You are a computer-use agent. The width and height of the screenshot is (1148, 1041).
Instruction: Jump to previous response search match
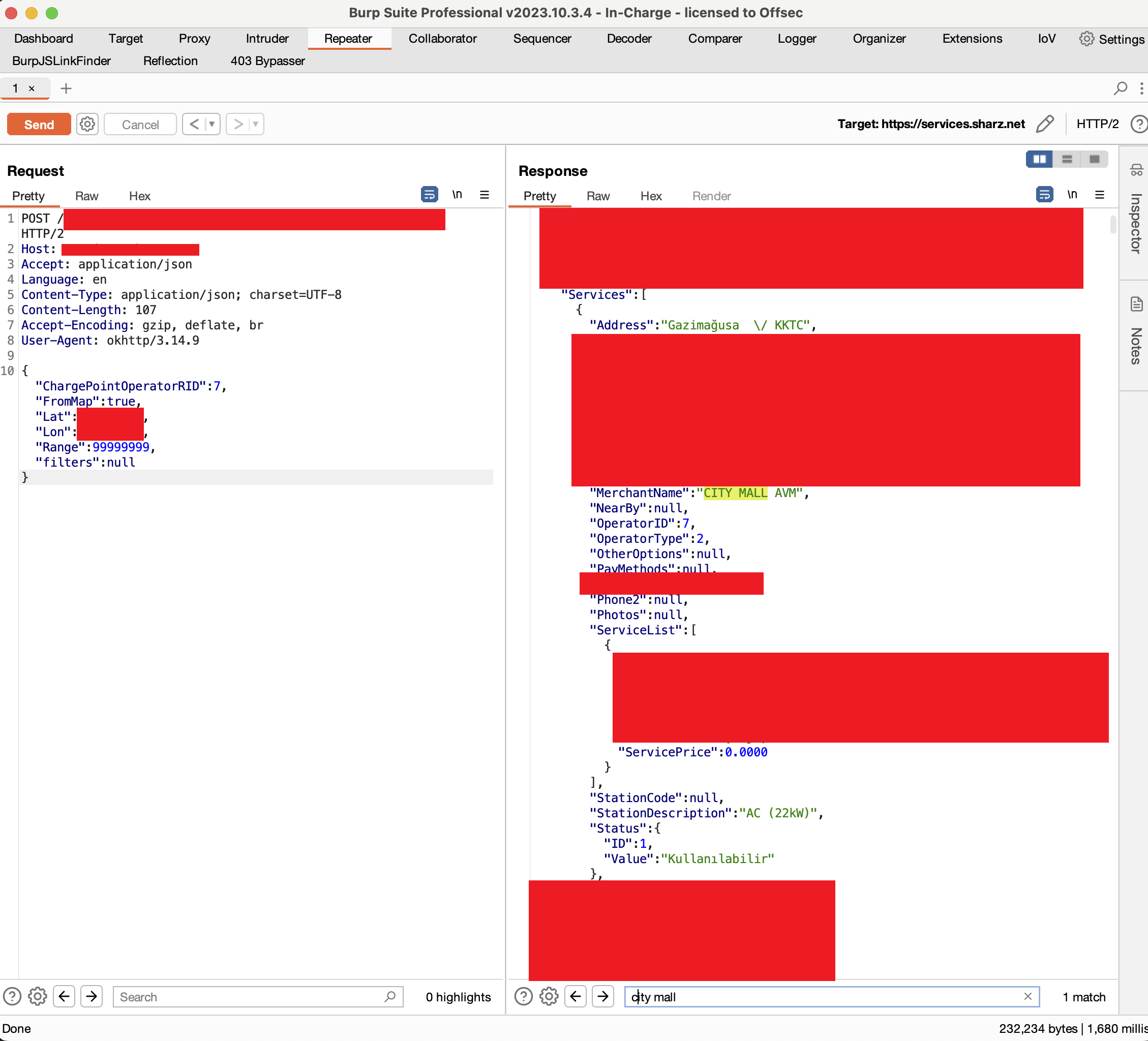[x=576, y=997]
